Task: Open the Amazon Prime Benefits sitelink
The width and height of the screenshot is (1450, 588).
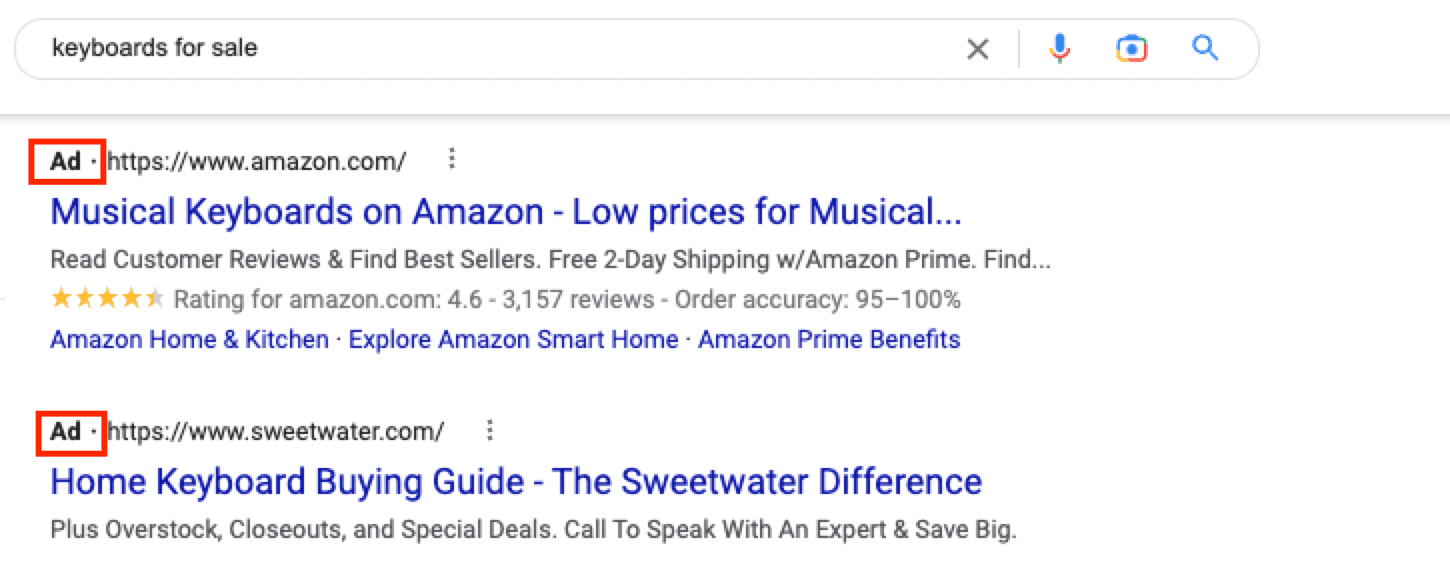Action: (x=828, y=339)
